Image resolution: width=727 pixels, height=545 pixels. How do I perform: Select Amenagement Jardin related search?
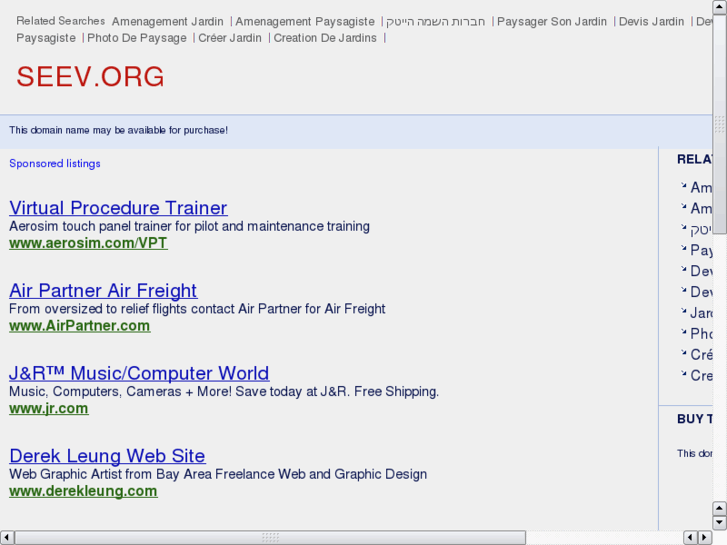pos(167,22)
